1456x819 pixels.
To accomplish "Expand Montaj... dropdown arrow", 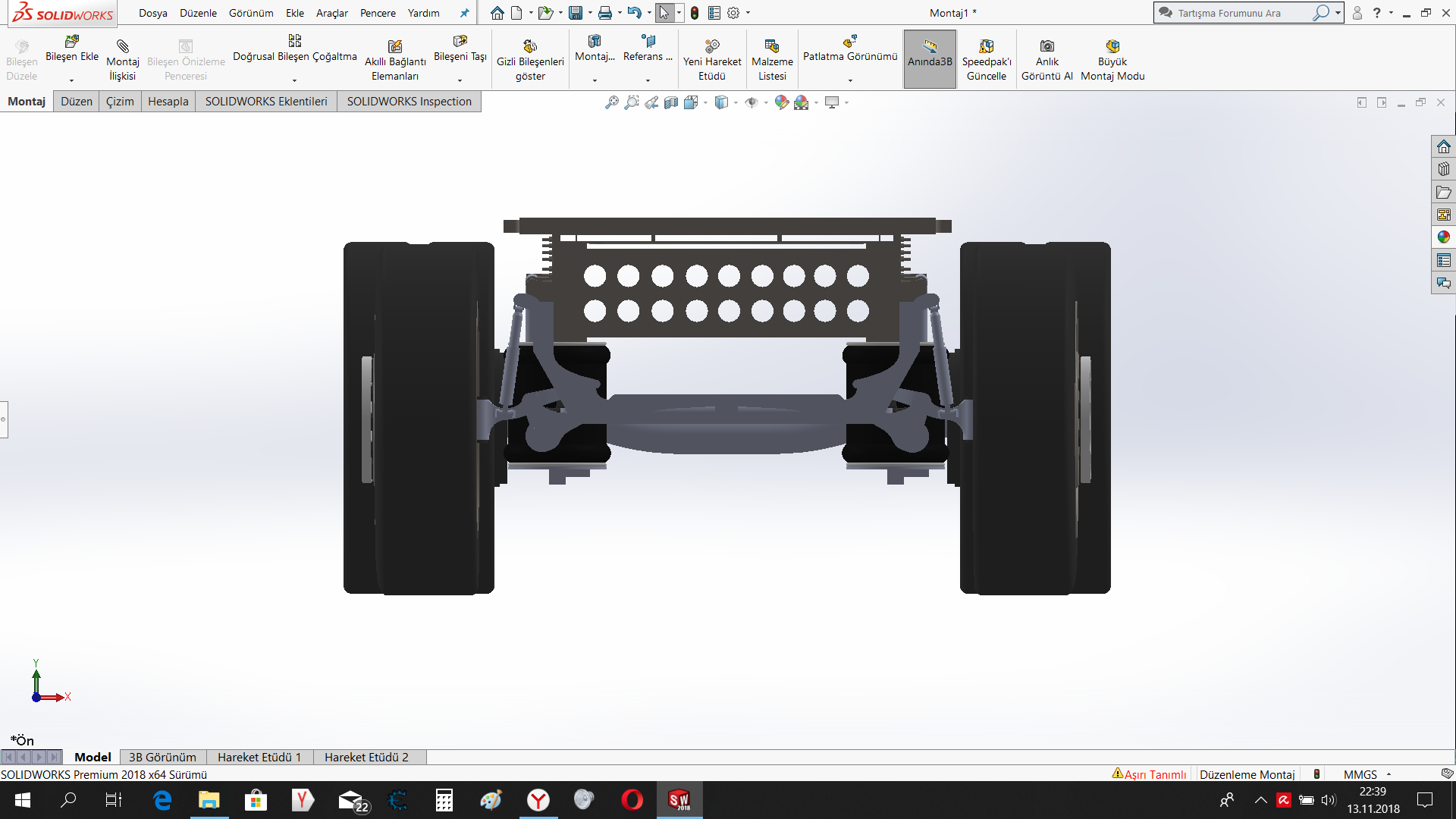I will pyautogui.click(x=595, y=80).
